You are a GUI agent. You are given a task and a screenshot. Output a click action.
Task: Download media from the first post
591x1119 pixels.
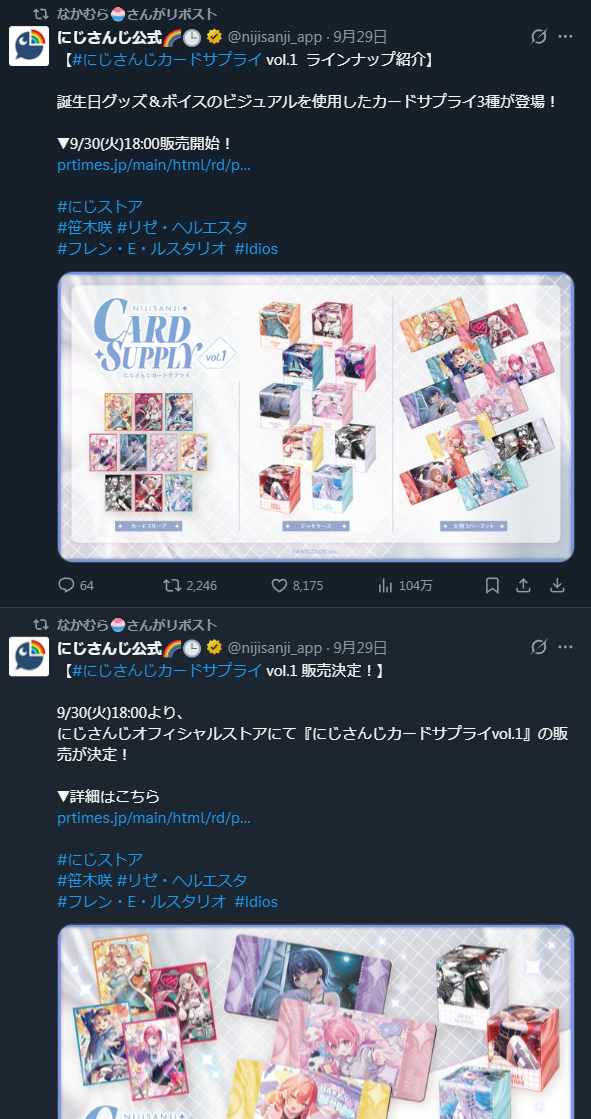tap(557, 585)
